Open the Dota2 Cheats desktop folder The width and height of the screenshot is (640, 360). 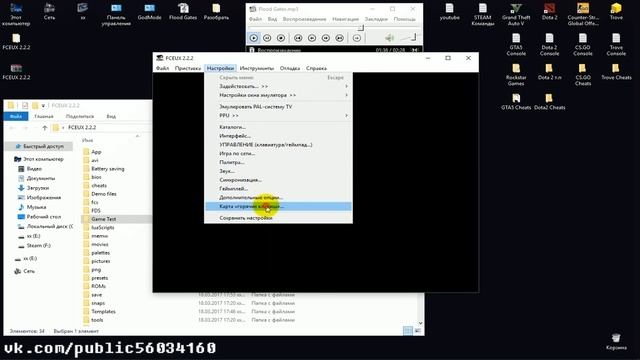[x=549, y=102]
